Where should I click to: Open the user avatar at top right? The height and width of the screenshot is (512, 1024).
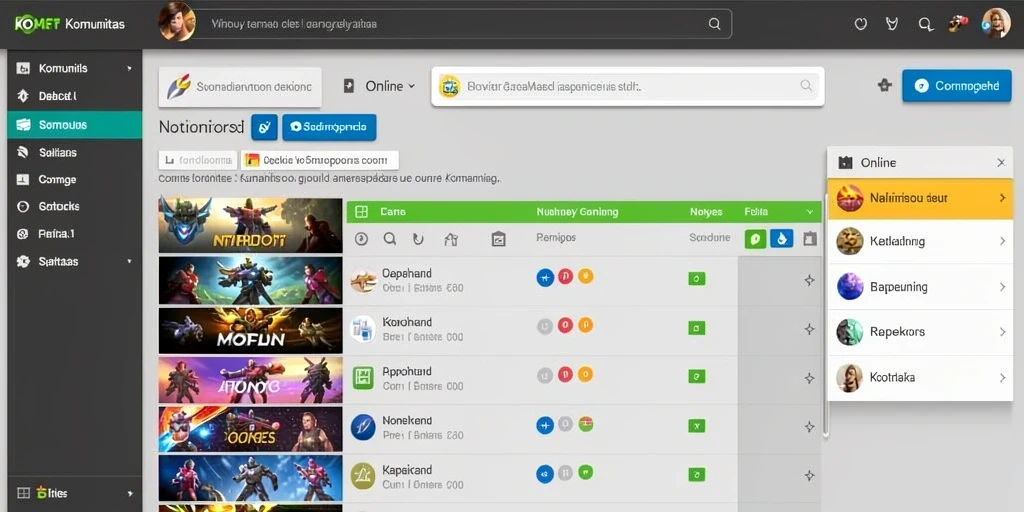pos(996,24)
